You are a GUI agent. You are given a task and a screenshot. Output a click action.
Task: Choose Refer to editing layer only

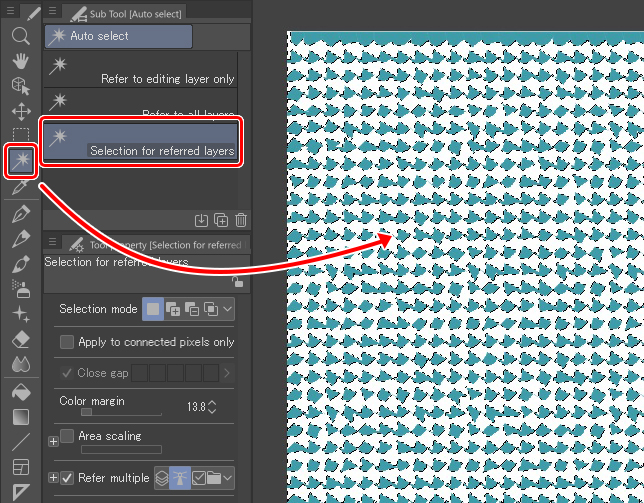click(142, 70)
